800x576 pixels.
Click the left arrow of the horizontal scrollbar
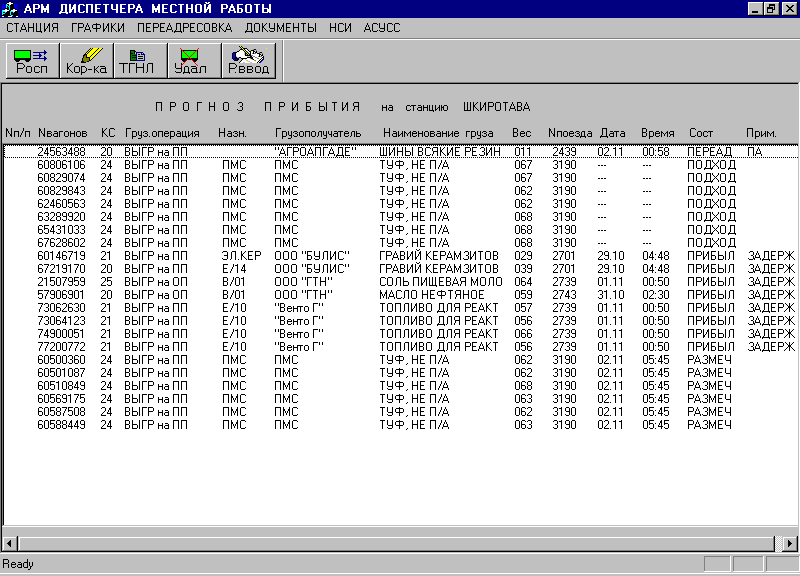point(10,543)
